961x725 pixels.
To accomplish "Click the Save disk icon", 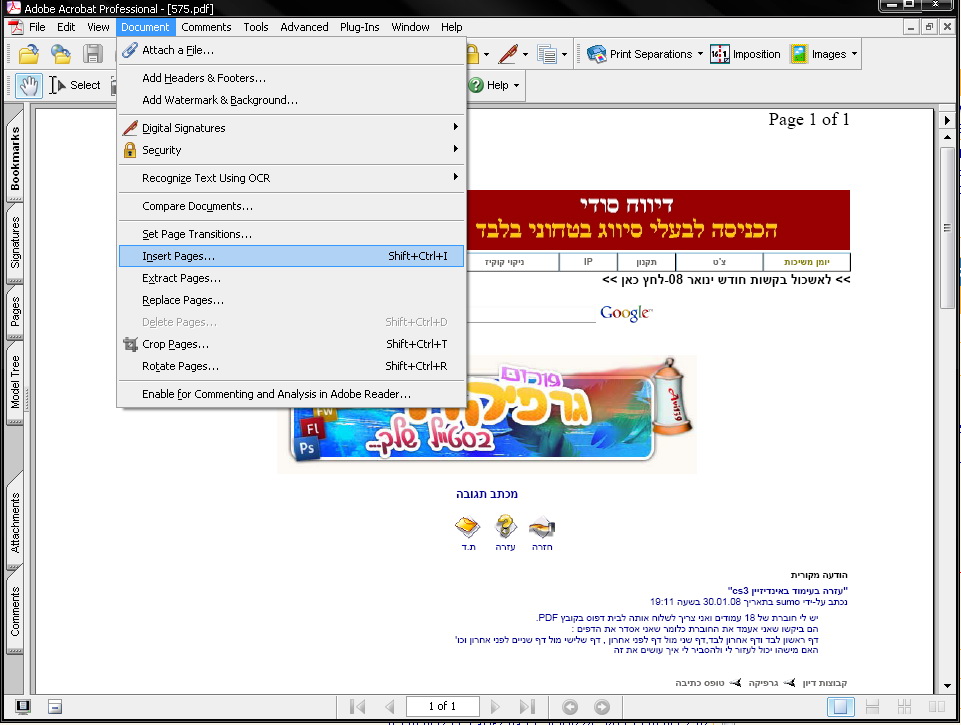I will pos(93,54).
